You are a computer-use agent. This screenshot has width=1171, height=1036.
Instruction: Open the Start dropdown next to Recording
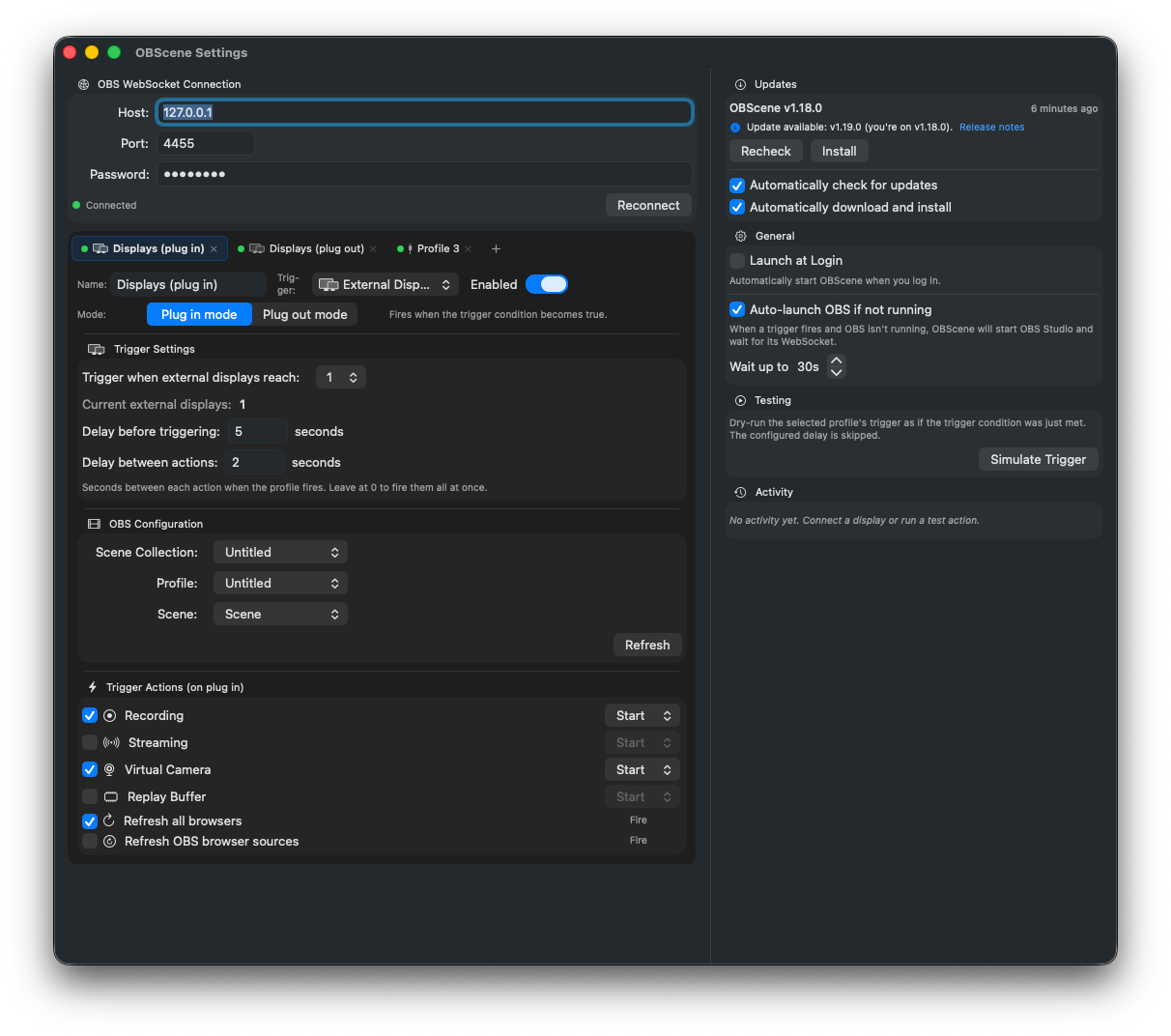642,715
